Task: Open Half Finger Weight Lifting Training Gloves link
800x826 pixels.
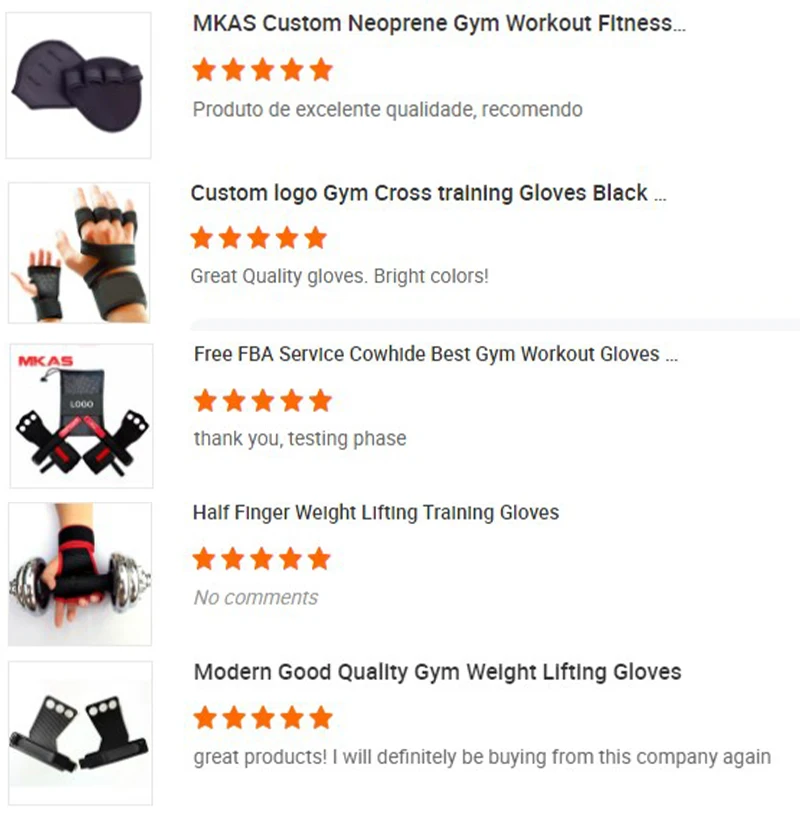Action: pos(376,513)
